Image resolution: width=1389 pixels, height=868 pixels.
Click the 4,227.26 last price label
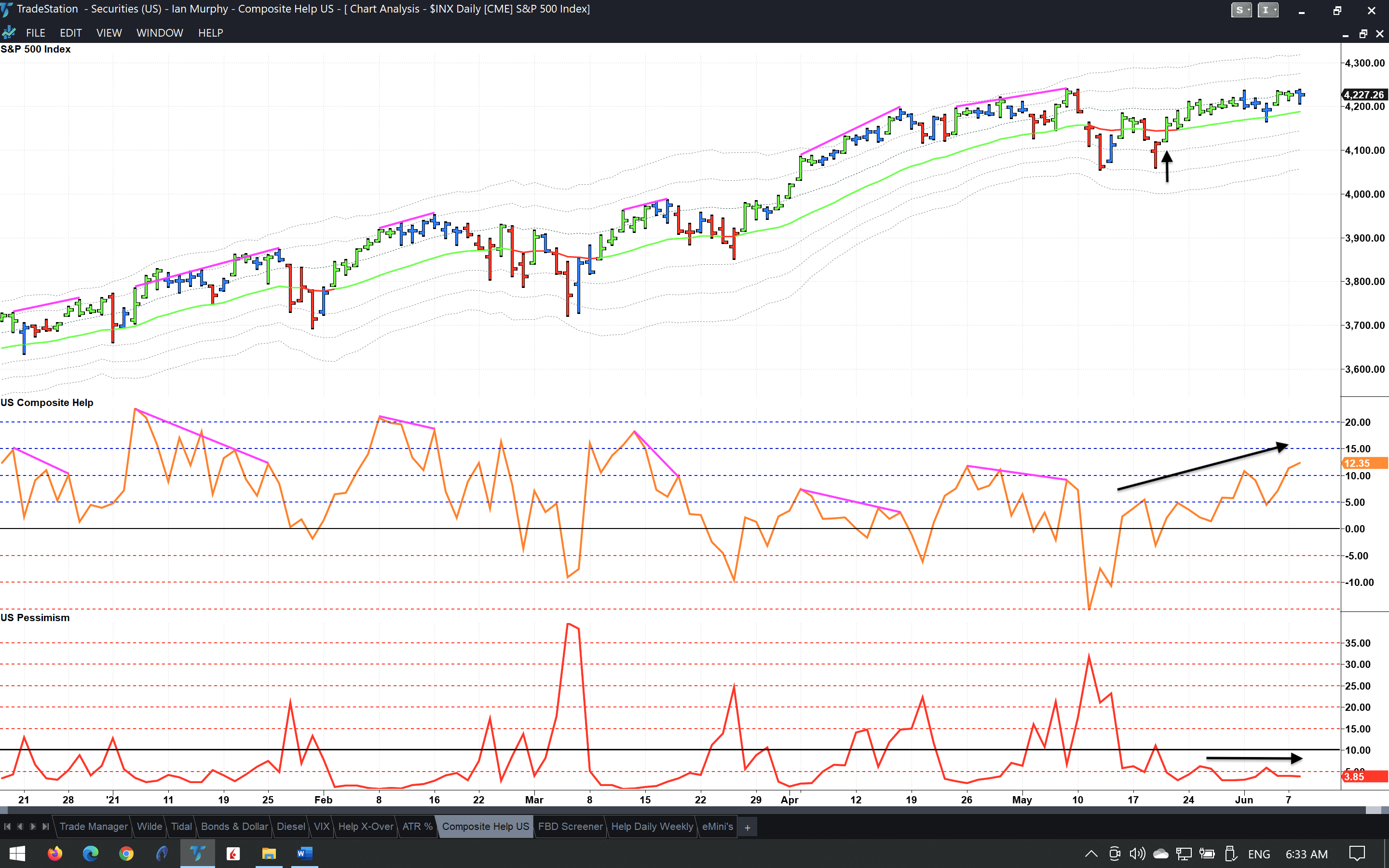pos(1364,95)
